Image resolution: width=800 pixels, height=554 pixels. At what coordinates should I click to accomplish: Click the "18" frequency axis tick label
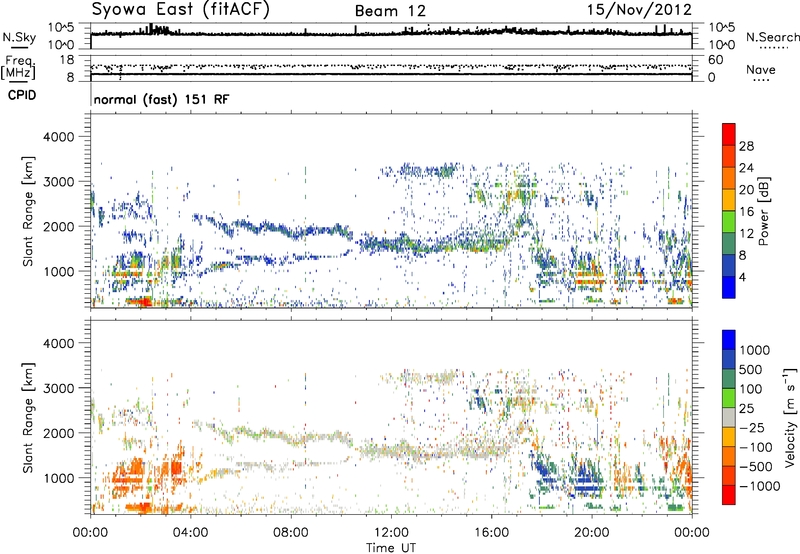[66, 59]
